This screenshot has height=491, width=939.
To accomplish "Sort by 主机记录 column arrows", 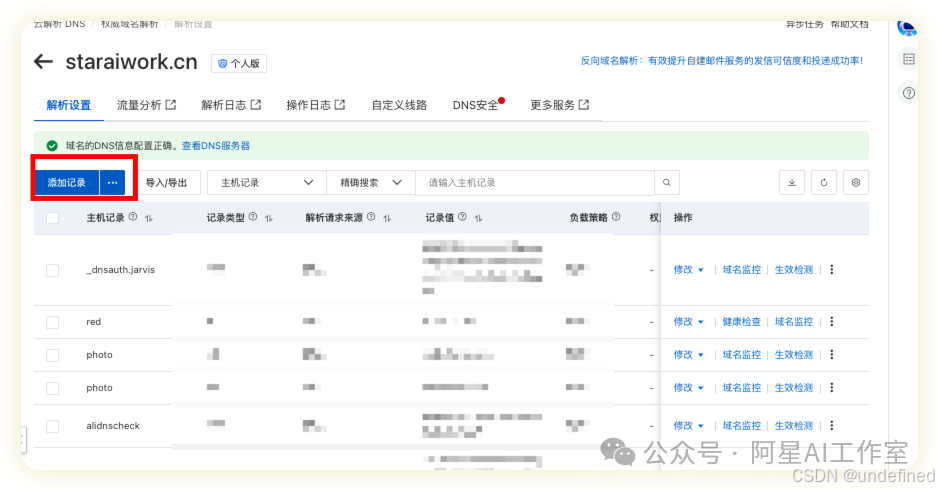I will point(149,218).
